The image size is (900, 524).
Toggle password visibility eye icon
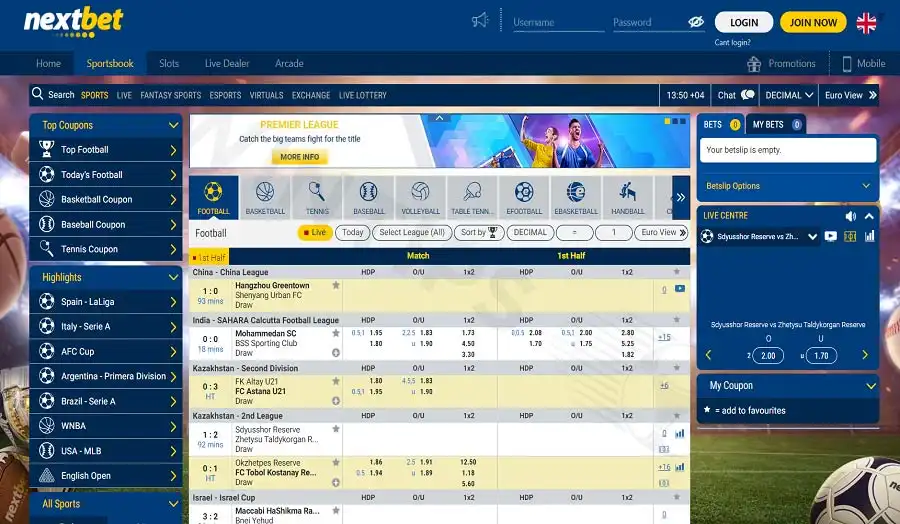tap(696, 22)
